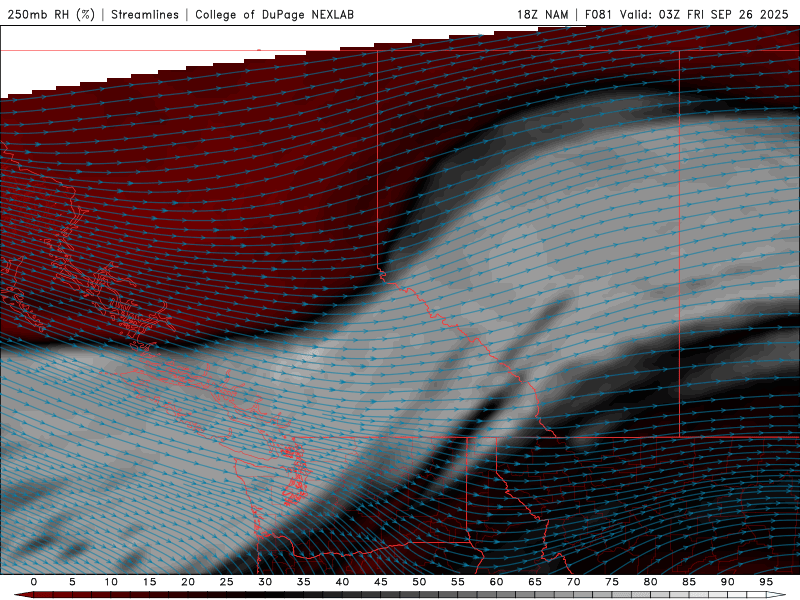Click the "15" colorbar tick label
Screen dimensions: 800x600
coord(149,582)
